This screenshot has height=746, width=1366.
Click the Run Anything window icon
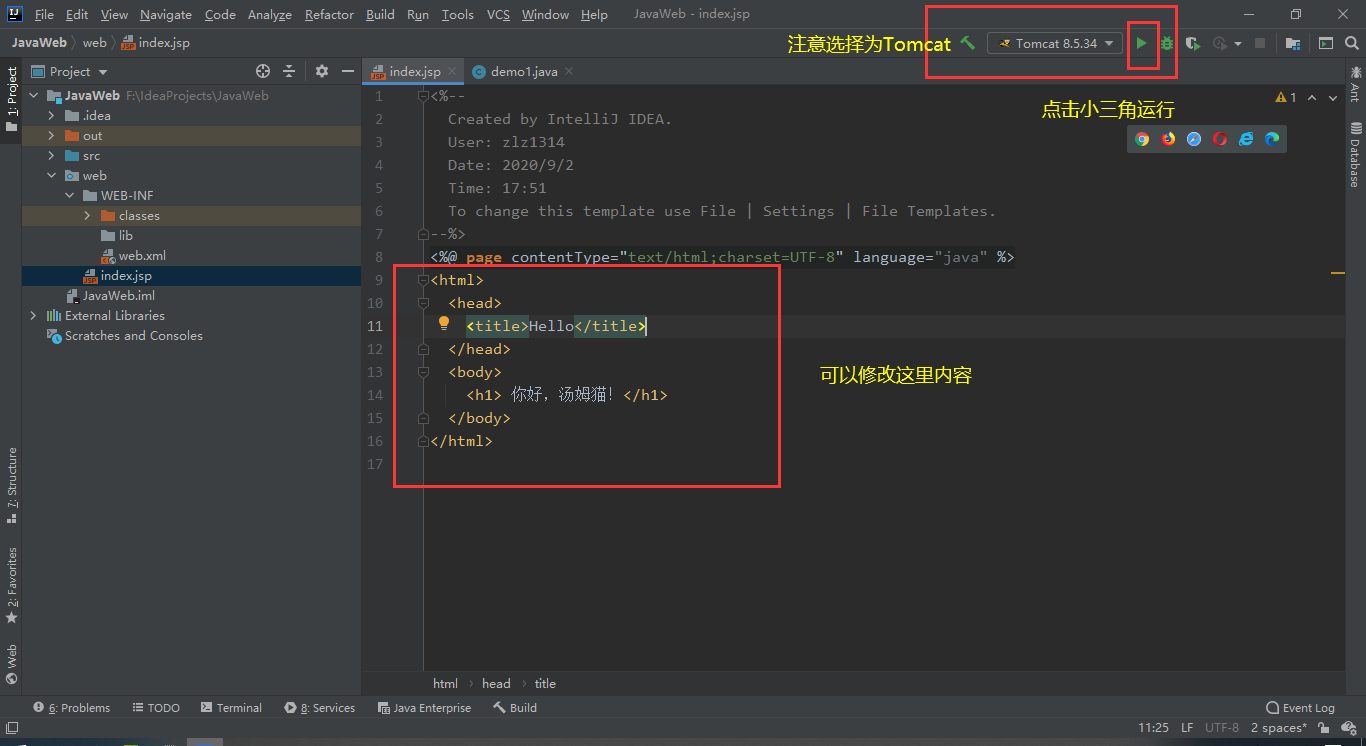click(1326, 43)
